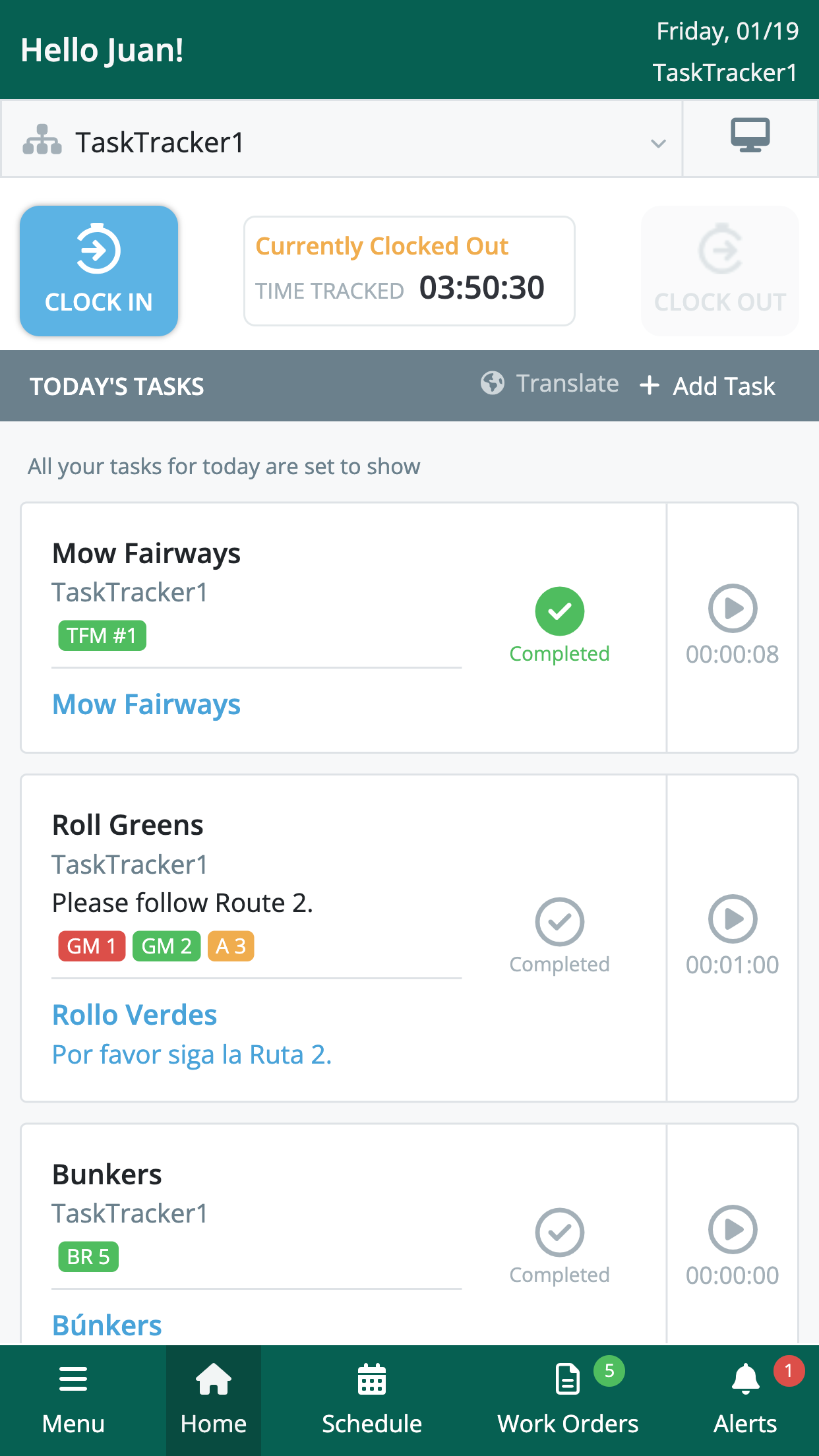Click the plus icon beside Add Task

(650, 385)
